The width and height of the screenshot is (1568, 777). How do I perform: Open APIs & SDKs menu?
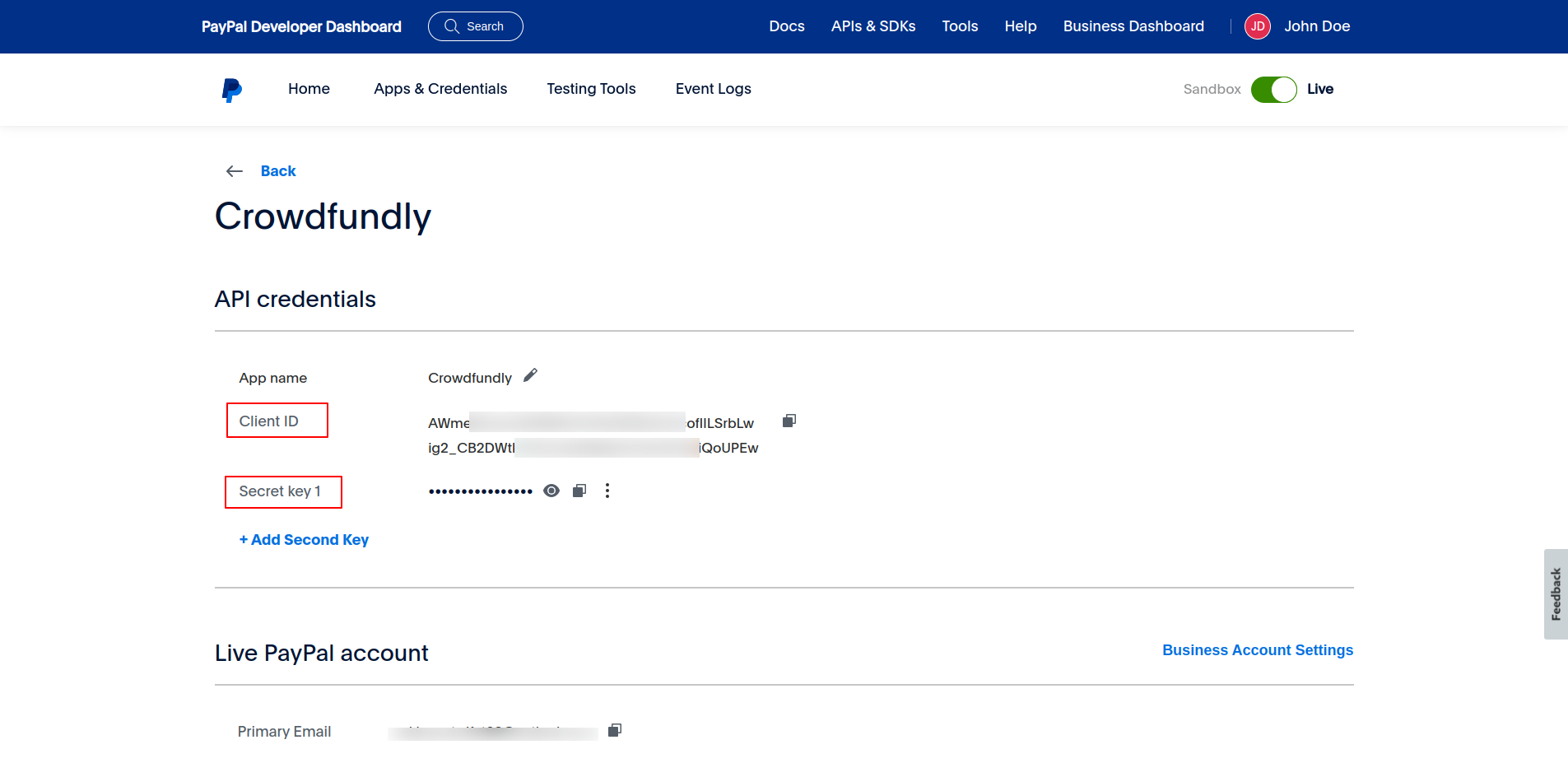[x=873, y=26]
